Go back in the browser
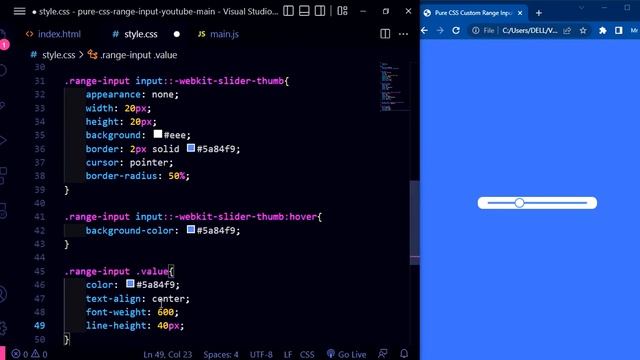Screen dimensions: 640x360 click(424, 31)
